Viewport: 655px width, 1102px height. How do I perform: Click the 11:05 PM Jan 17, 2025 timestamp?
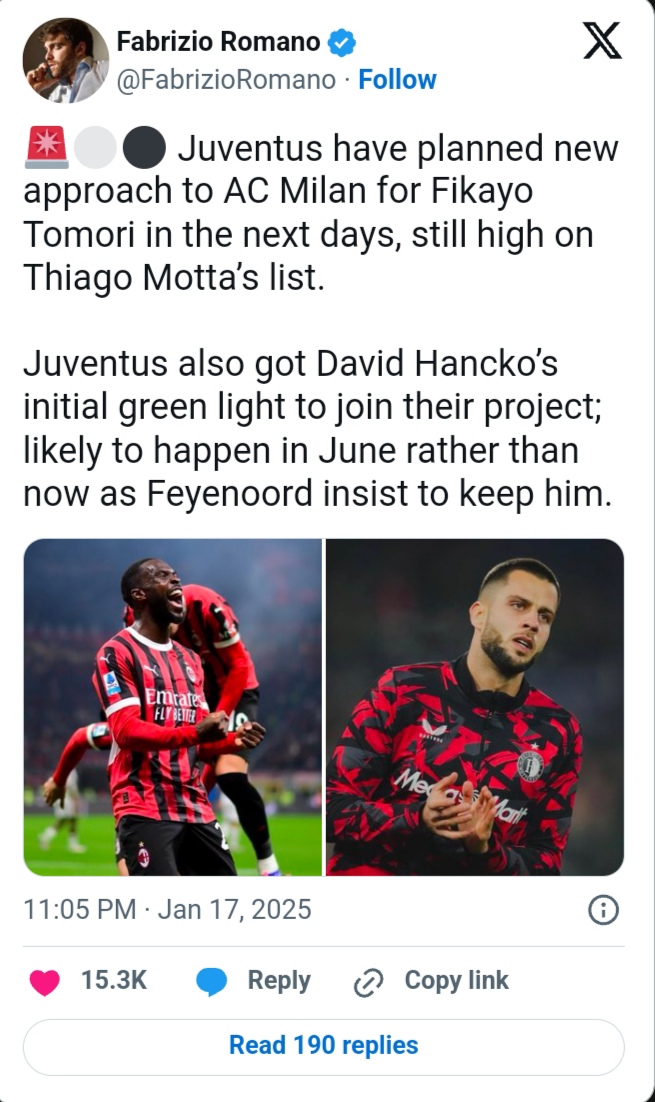pos(167,910)
